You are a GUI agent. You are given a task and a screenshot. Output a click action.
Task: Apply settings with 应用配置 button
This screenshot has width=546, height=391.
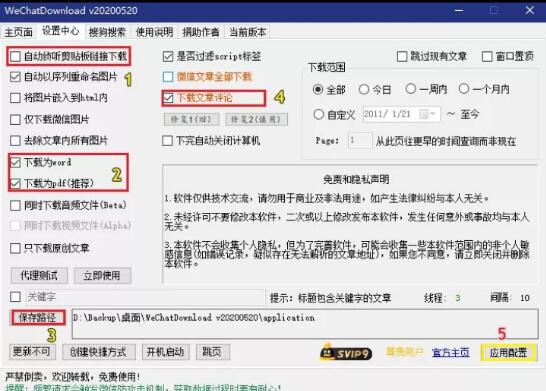tap(508, 352)
